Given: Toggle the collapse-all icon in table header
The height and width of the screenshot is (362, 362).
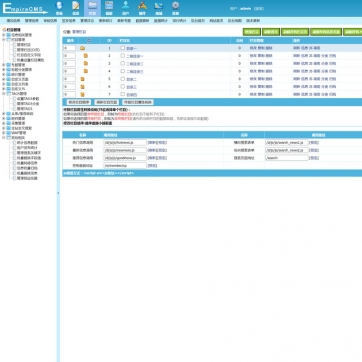Looking at the screenshot, I should [x=89, y=40].
